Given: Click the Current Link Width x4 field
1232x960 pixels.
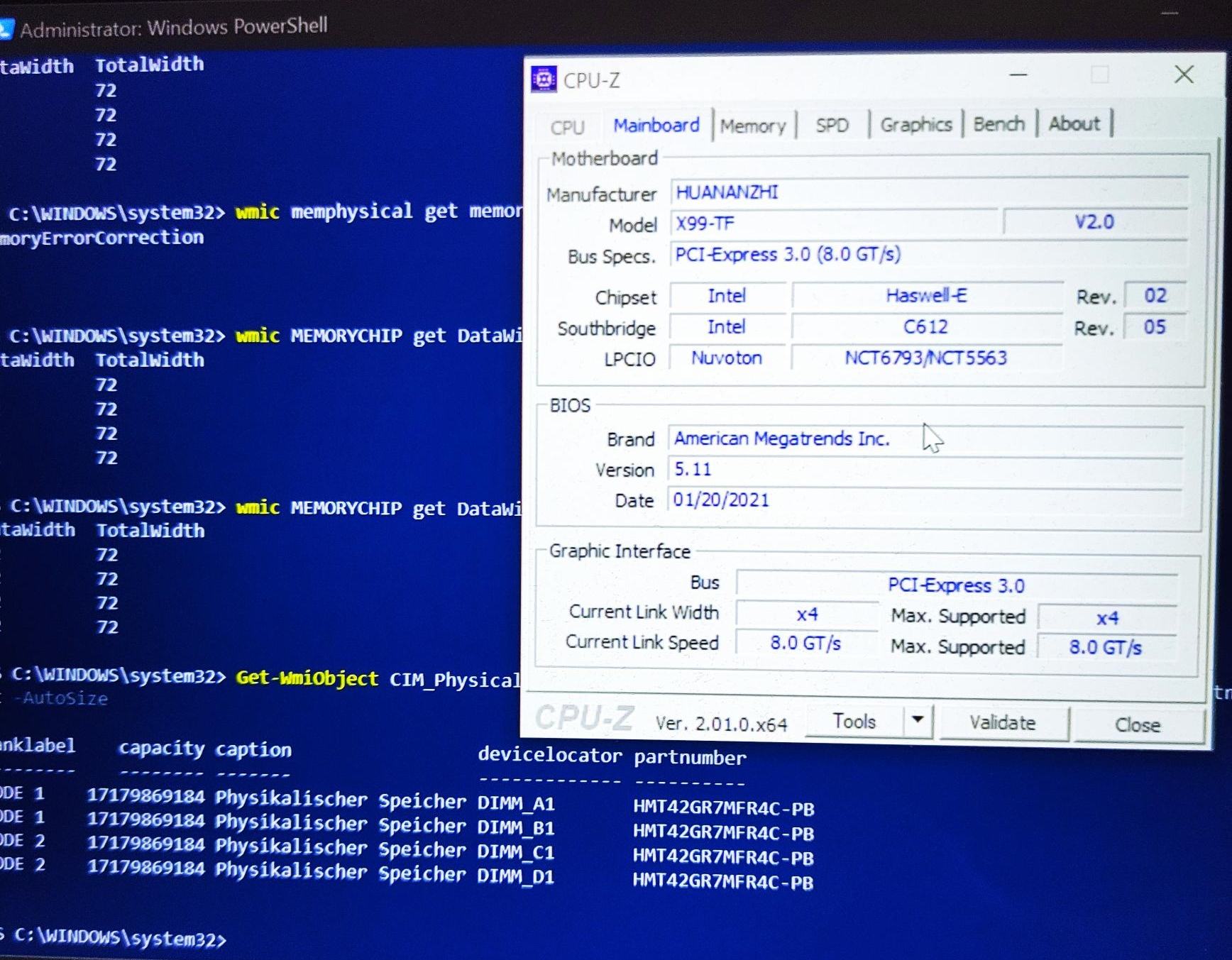Looking at the screenshot, I should pos(807,614).
